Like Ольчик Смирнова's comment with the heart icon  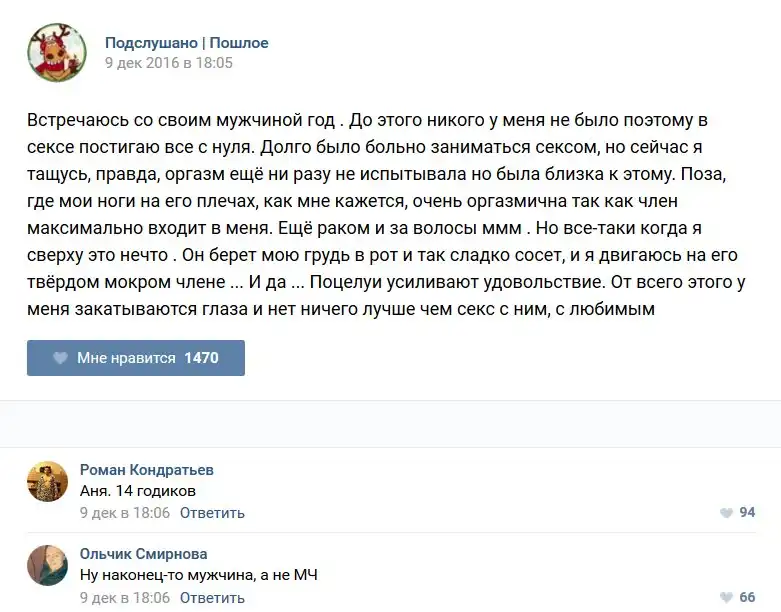[726, 598]
